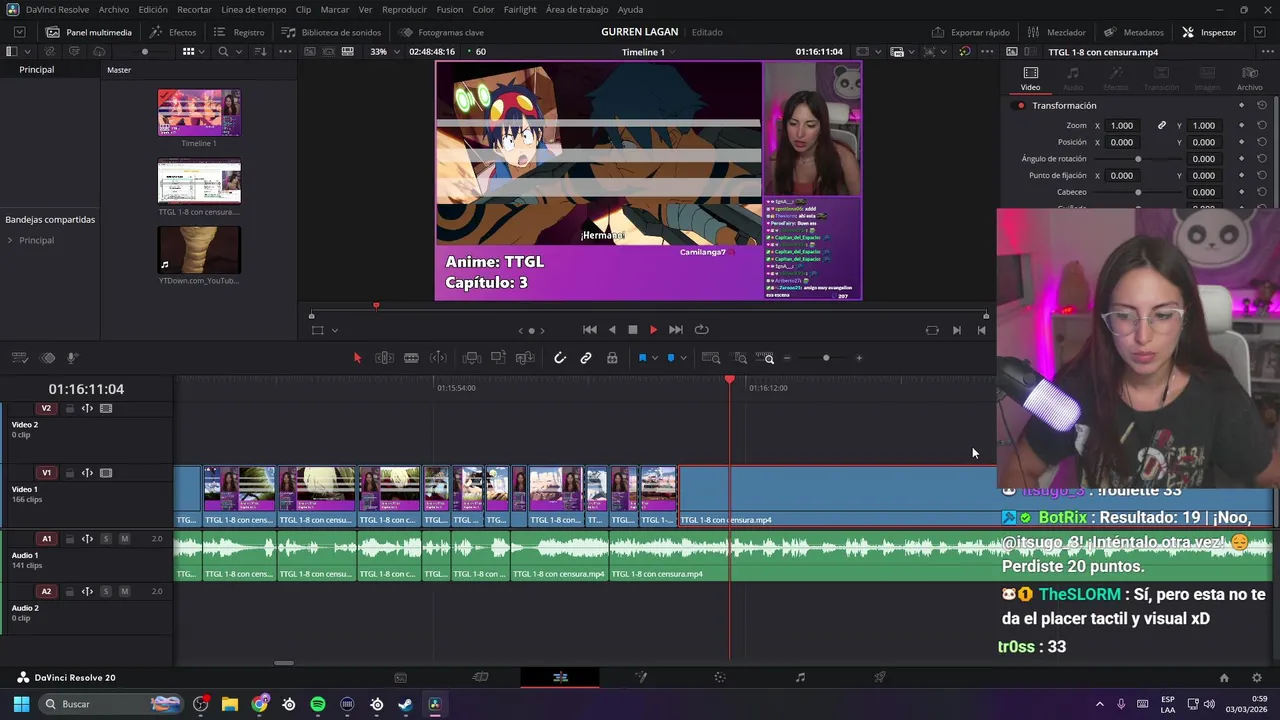Screen dimensions: 1280x720
Task: Activate the Trim edit mode tool
Action: [384, 358]
